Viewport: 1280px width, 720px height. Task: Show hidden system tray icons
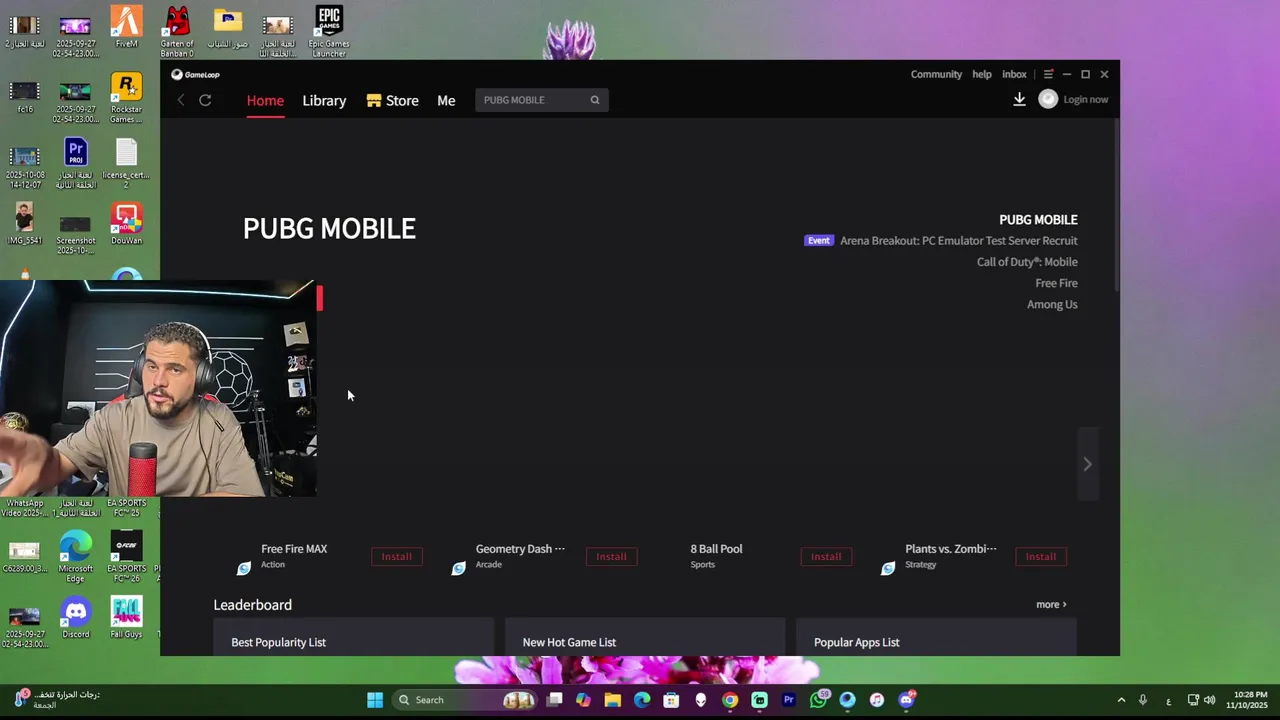1121,700
